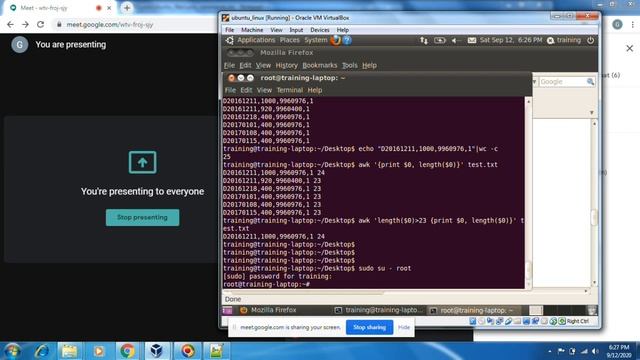Click the network up-down arrows indicator
Image resolution: width=640 pixels, height=360 pixels.
tap(424, 40)
